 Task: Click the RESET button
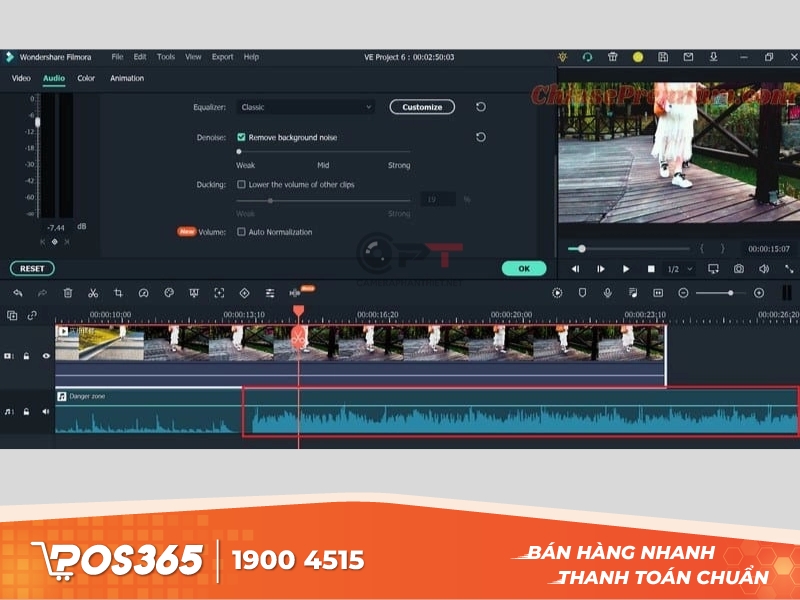(32, 268)
